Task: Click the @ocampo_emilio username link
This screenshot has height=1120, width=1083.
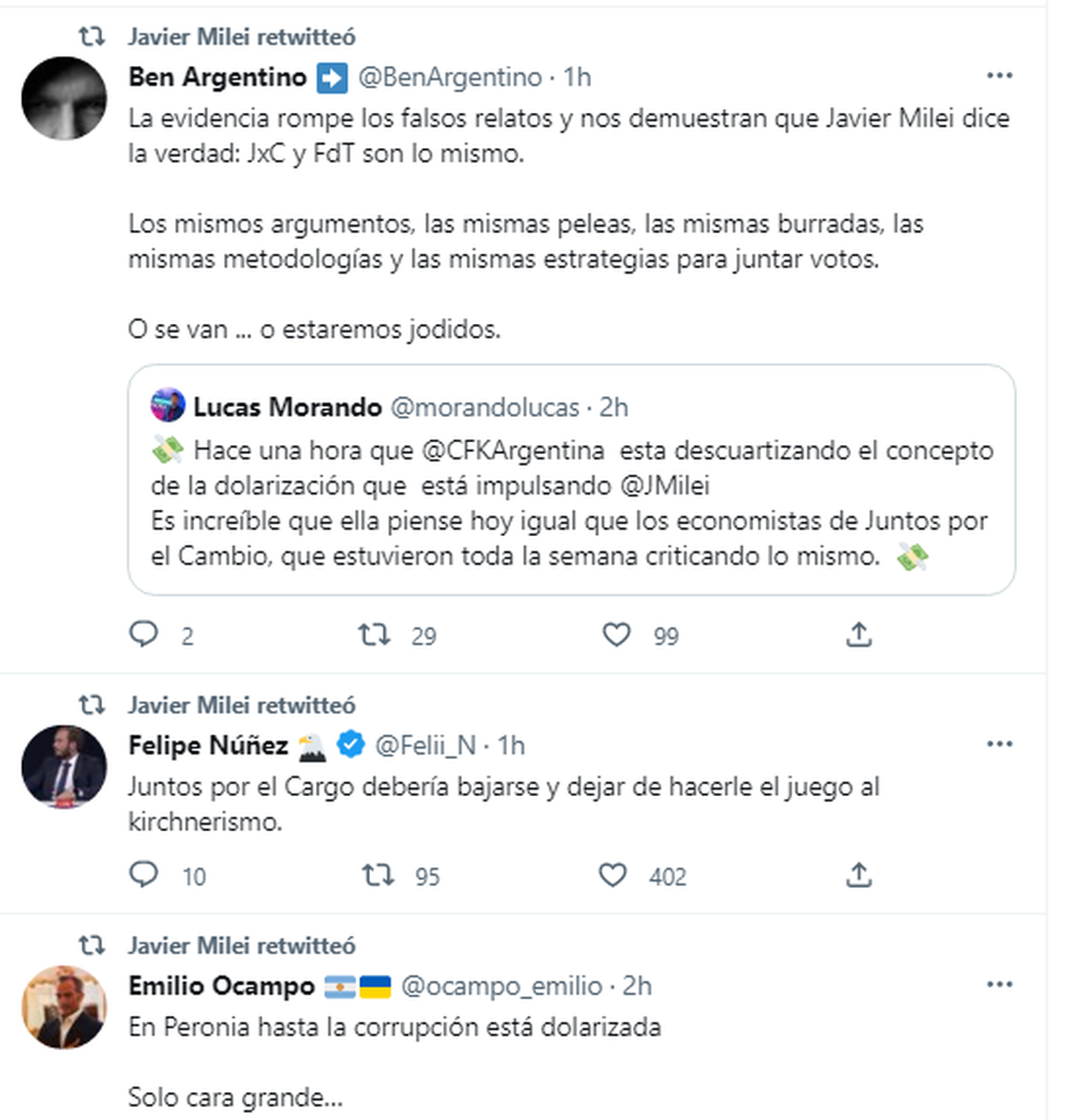Action: click(x=500, y=986)
